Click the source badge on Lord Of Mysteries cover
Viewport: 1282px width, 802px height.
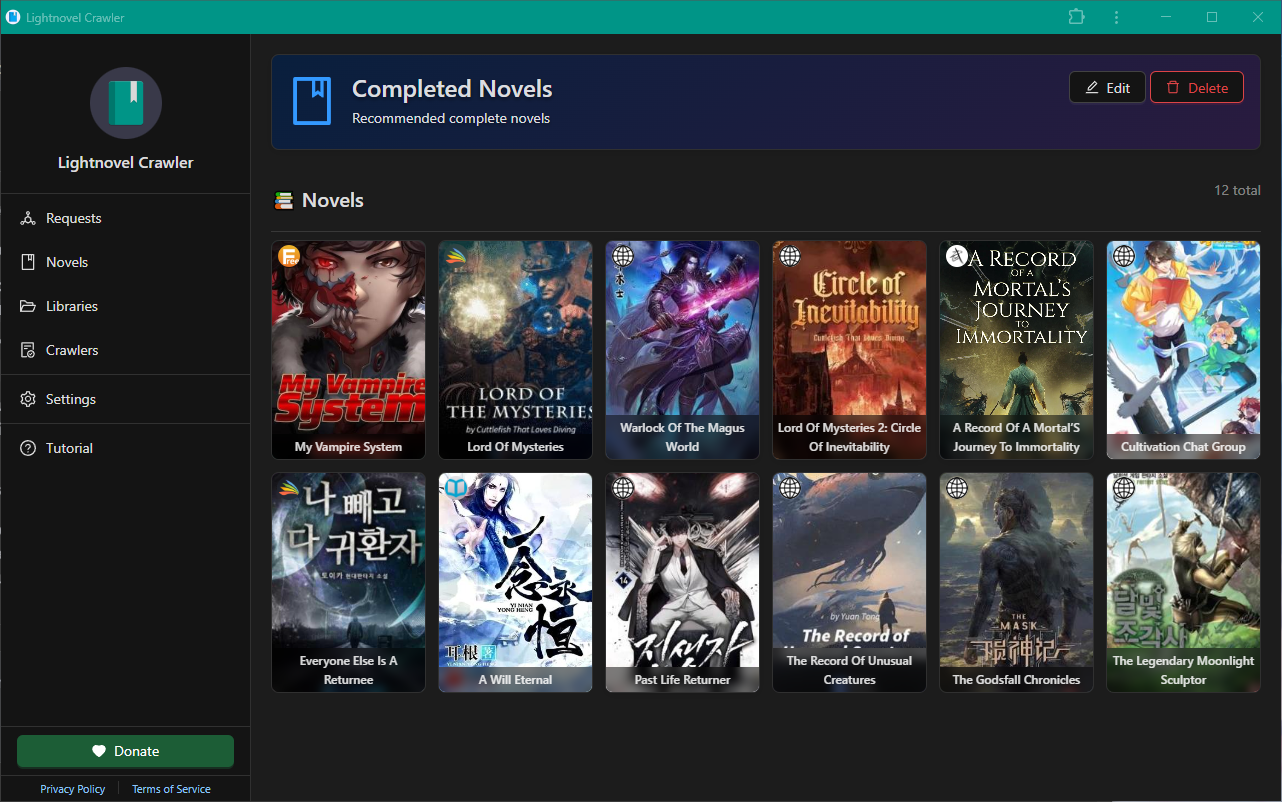click(456, 256)
